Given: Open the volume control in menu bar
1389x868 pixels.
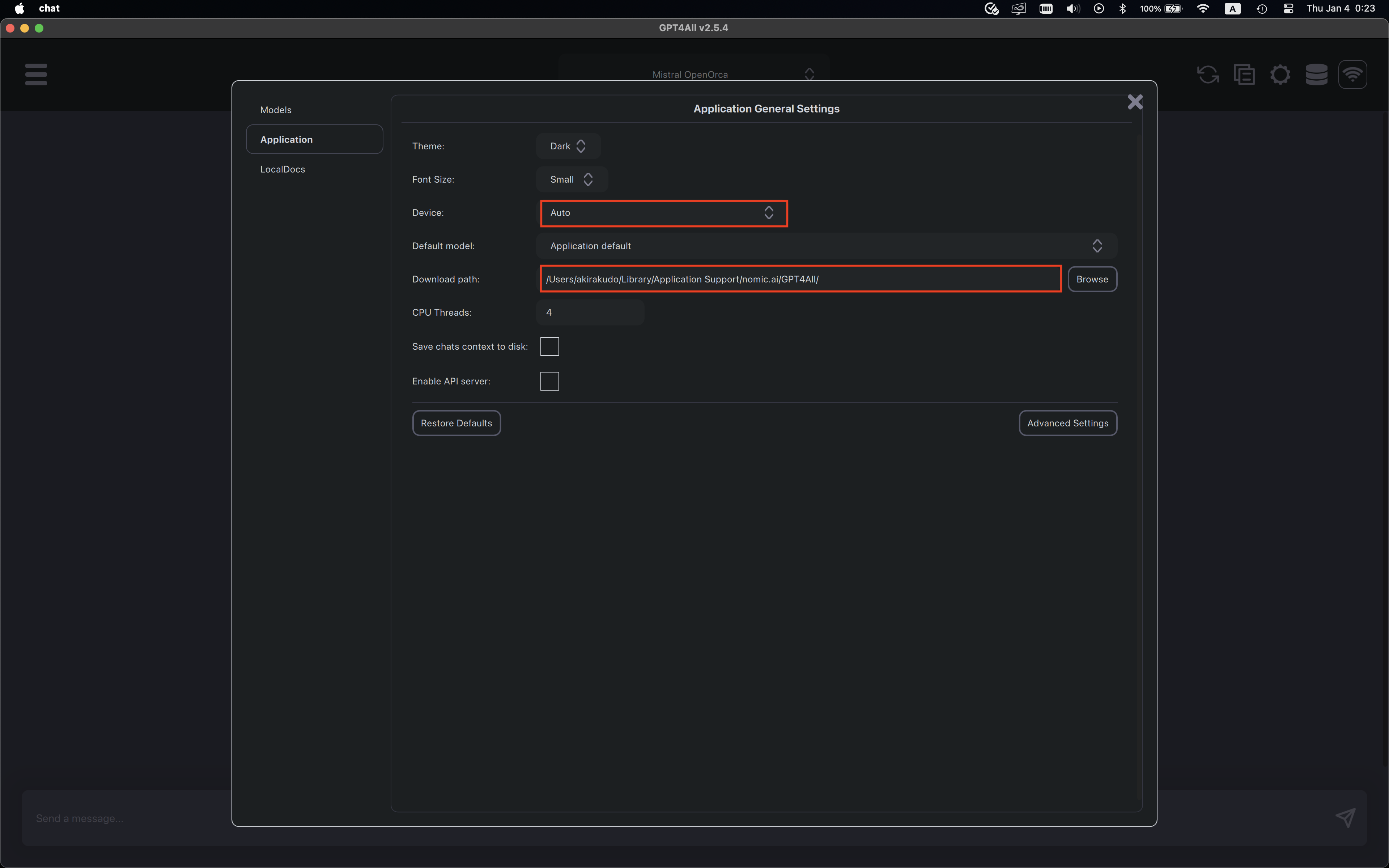Looking at the screenshot, I should point(1072,9).
